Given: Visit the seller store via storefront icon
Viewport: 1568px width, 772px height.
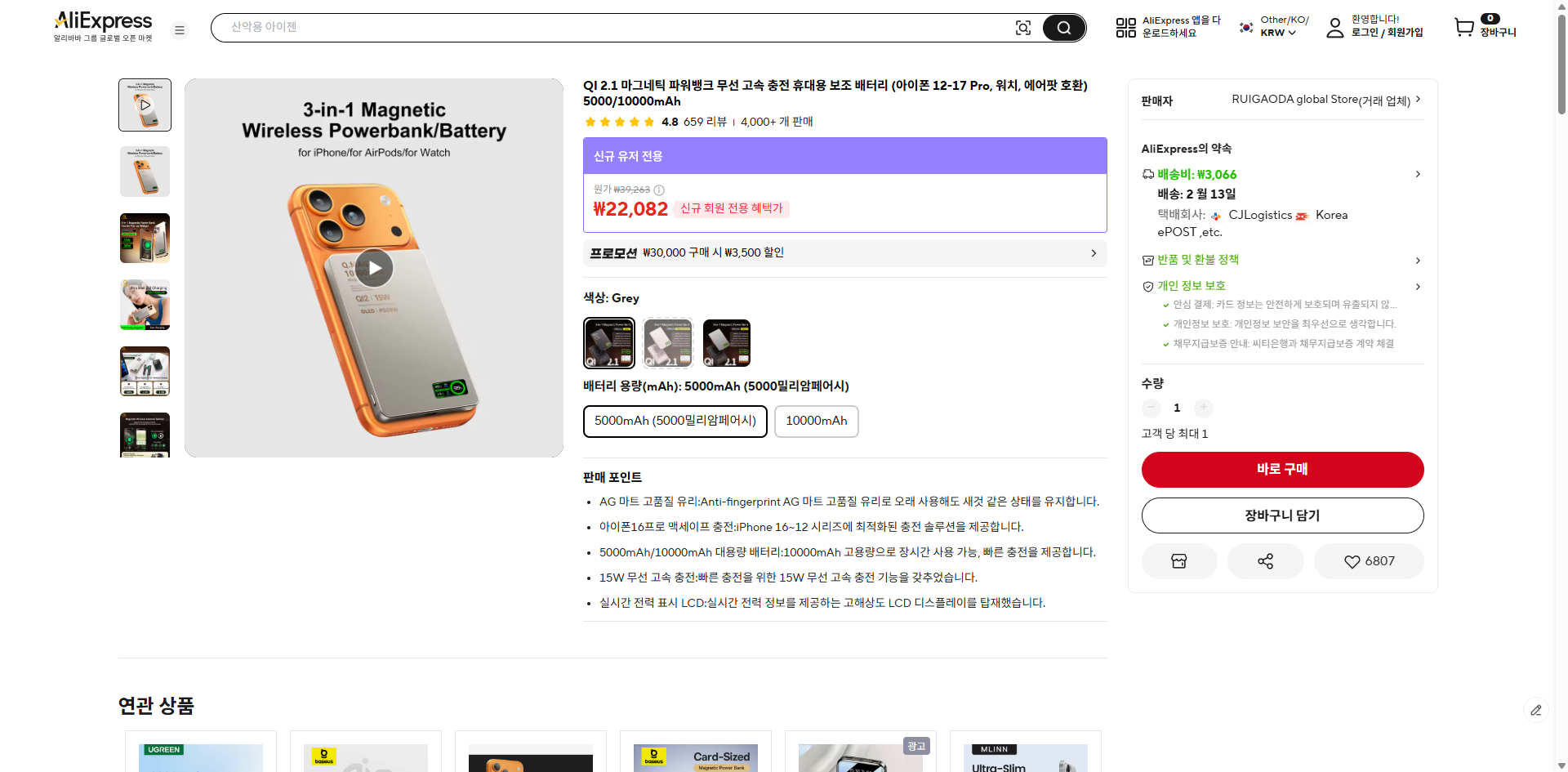Looking at the screenshot, I should pos(1178,561).
